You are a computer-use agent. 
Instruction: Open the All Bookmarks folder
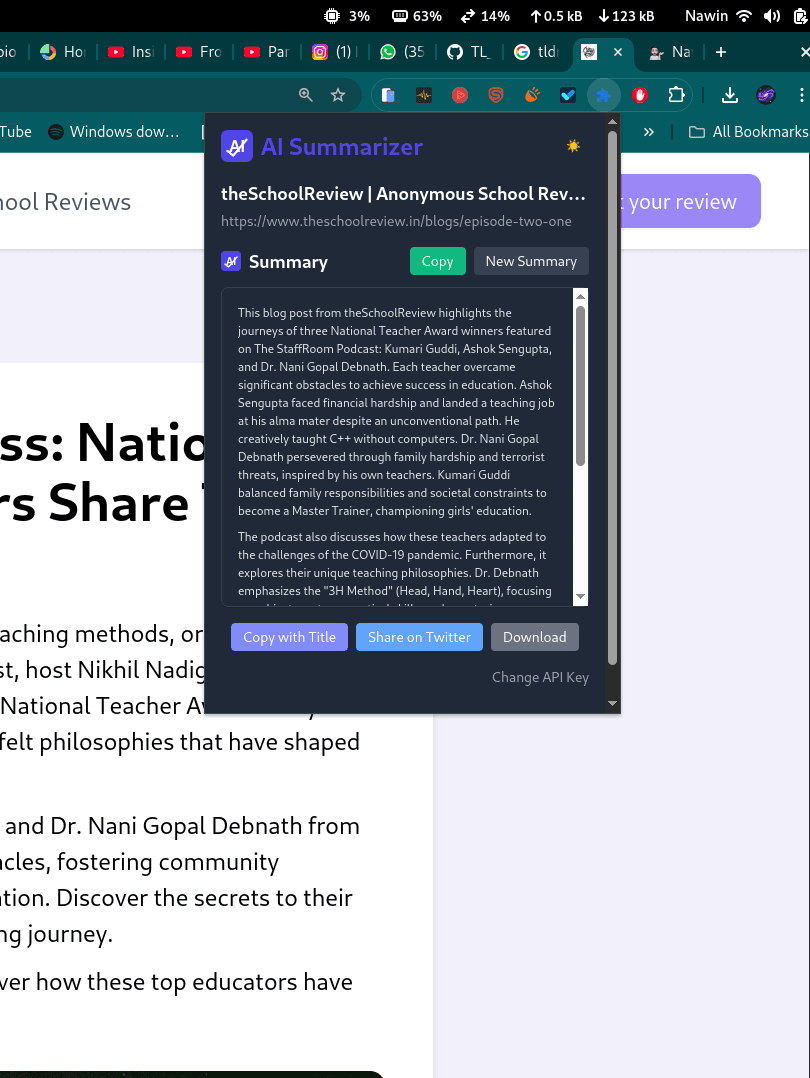coord(748,132)
